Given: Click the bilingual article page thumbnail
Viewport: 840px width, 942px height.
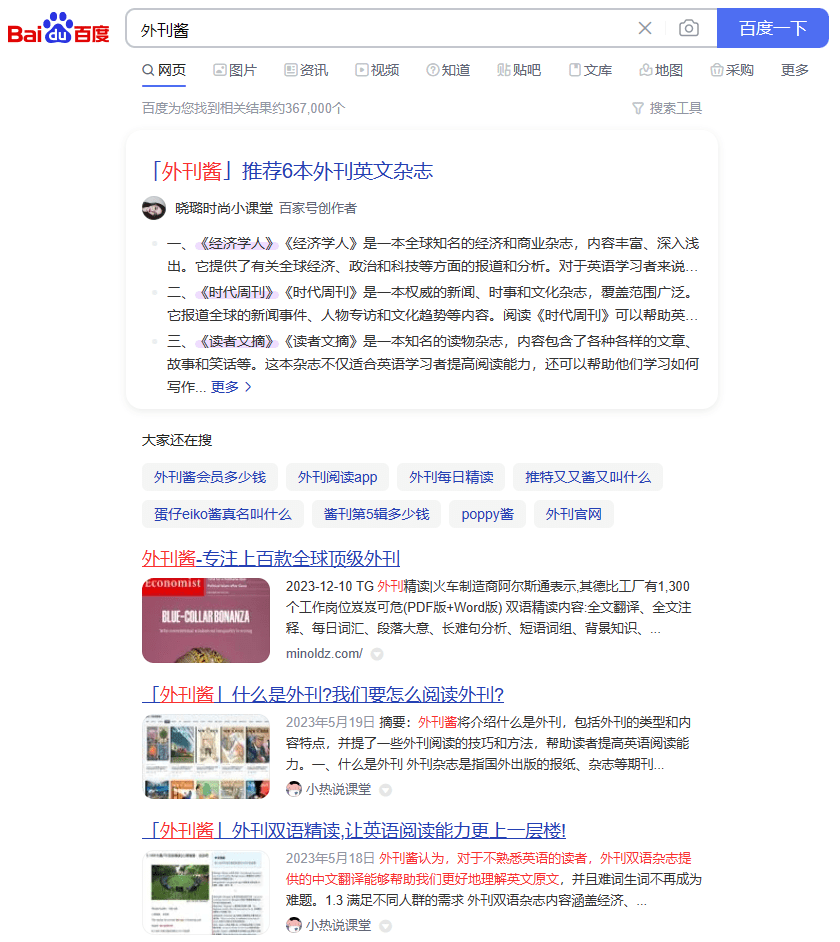Looking at the screenshot, I should pyautogui.click(x=206, y=893).
